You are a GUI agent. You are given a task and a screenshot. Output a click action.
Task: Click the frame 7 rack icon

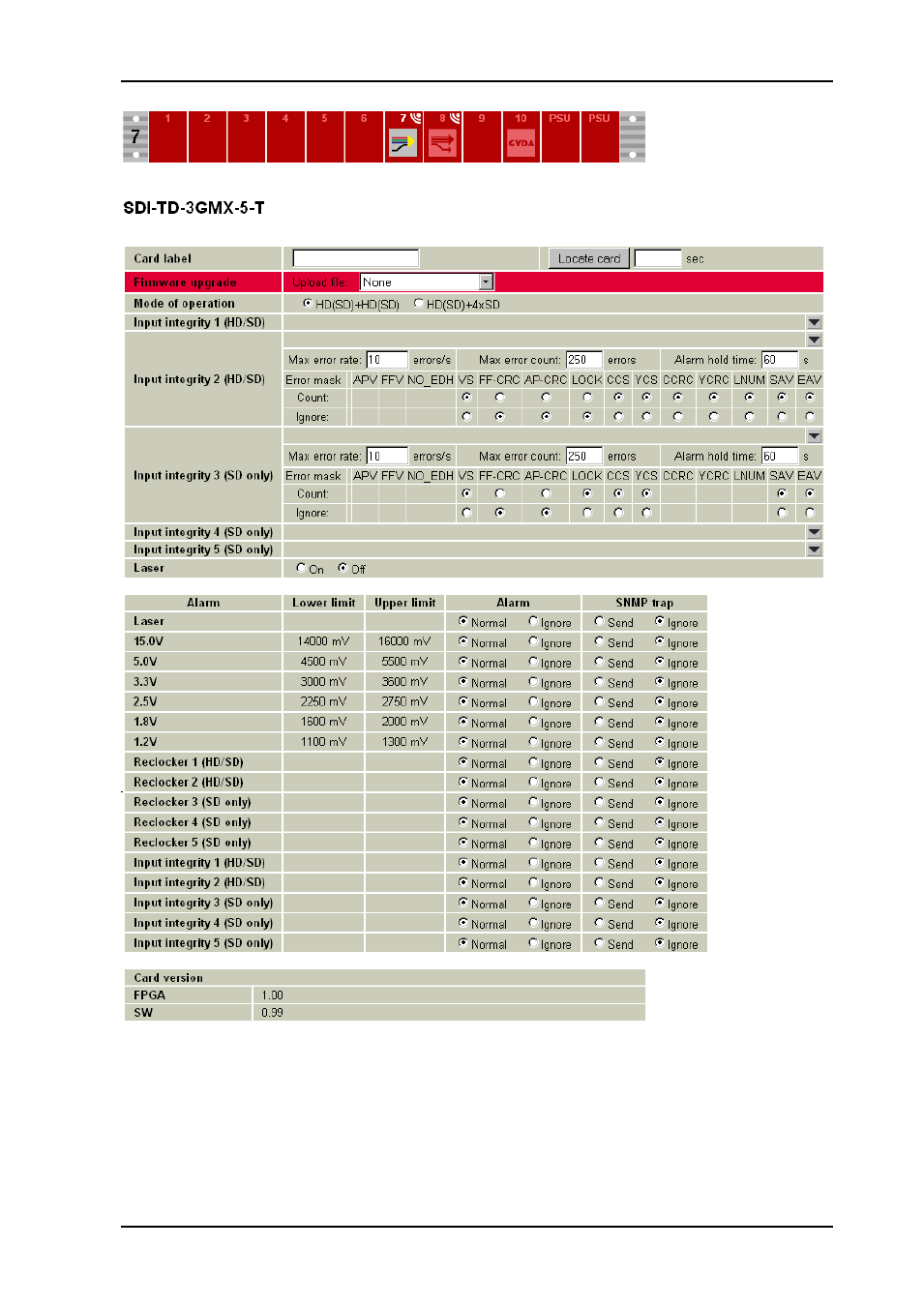[135, 136]
